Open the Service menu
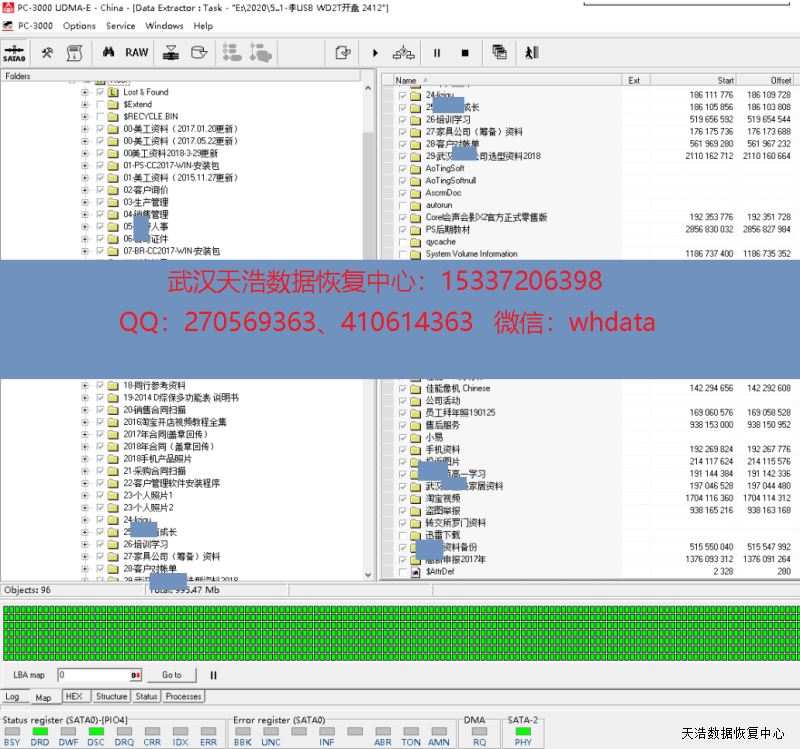This screenshot has height=749, width=800. [121, 26]
